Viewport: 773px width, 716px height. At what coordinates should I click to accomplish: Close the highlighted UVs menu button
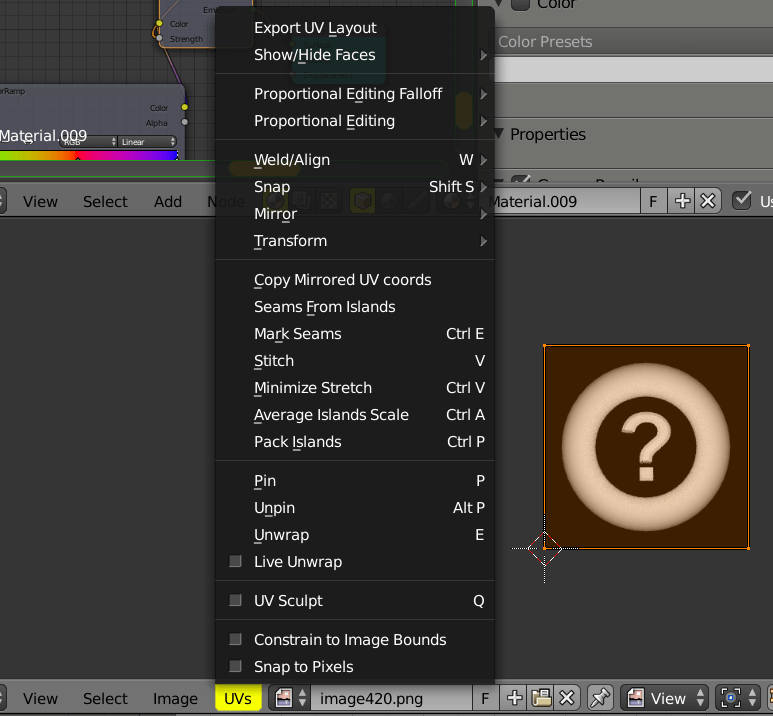pos(238,698)
